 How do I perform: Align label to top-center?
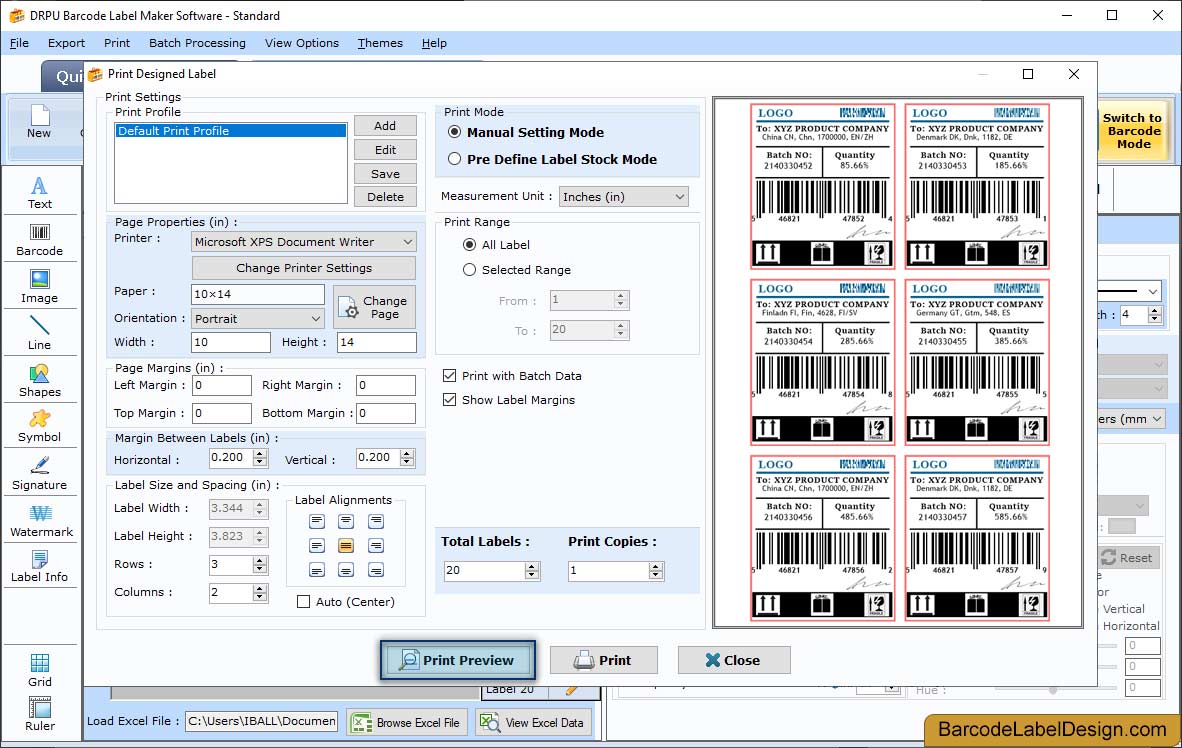(346, 521)
